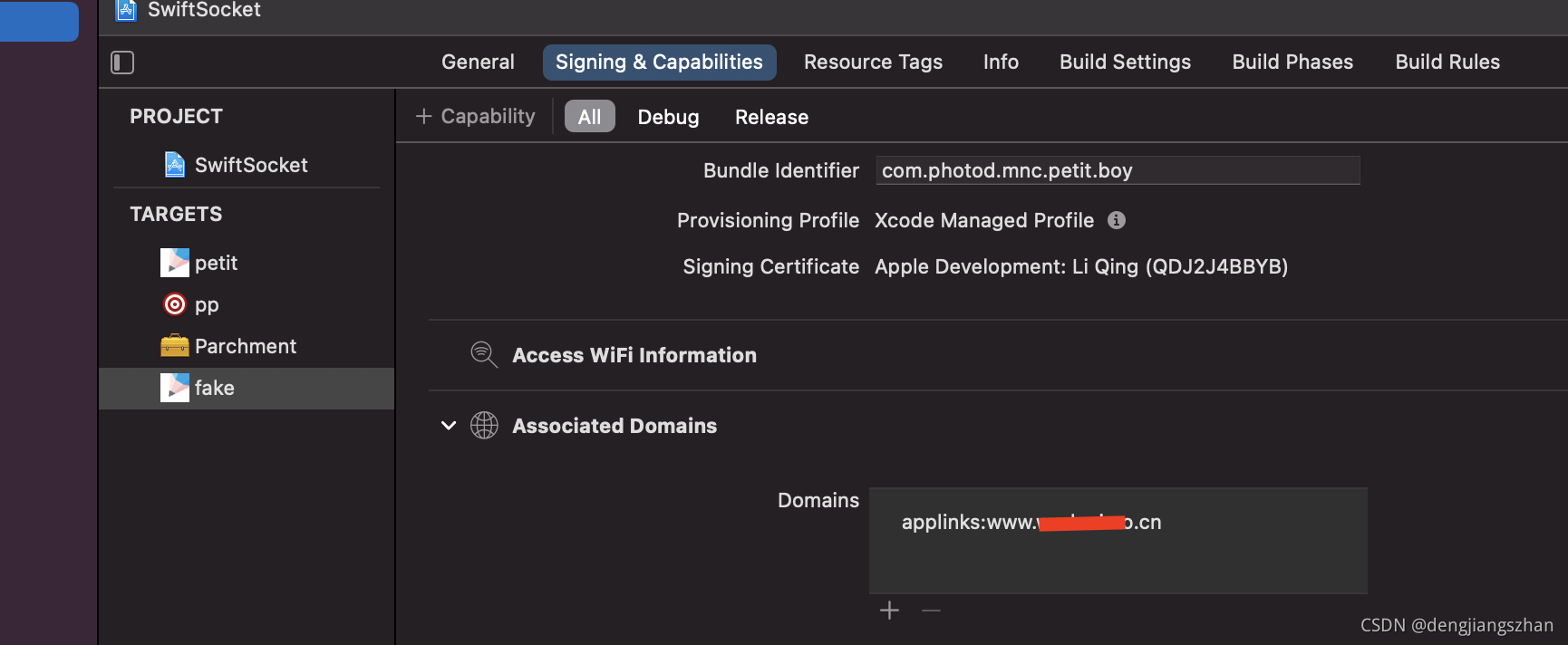Click the fake target icon
This screenshot has height=645, width=1568.
pos(175,388)
